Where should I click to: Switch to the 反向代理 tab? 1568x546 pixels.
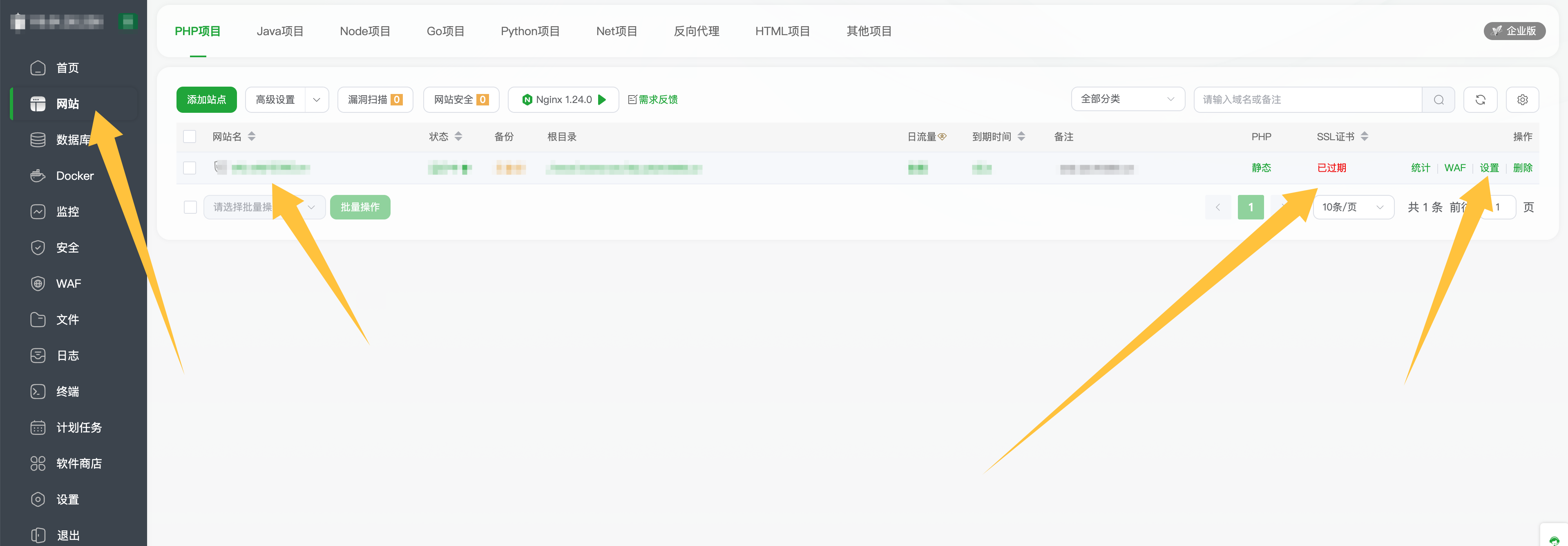[696, 31]
